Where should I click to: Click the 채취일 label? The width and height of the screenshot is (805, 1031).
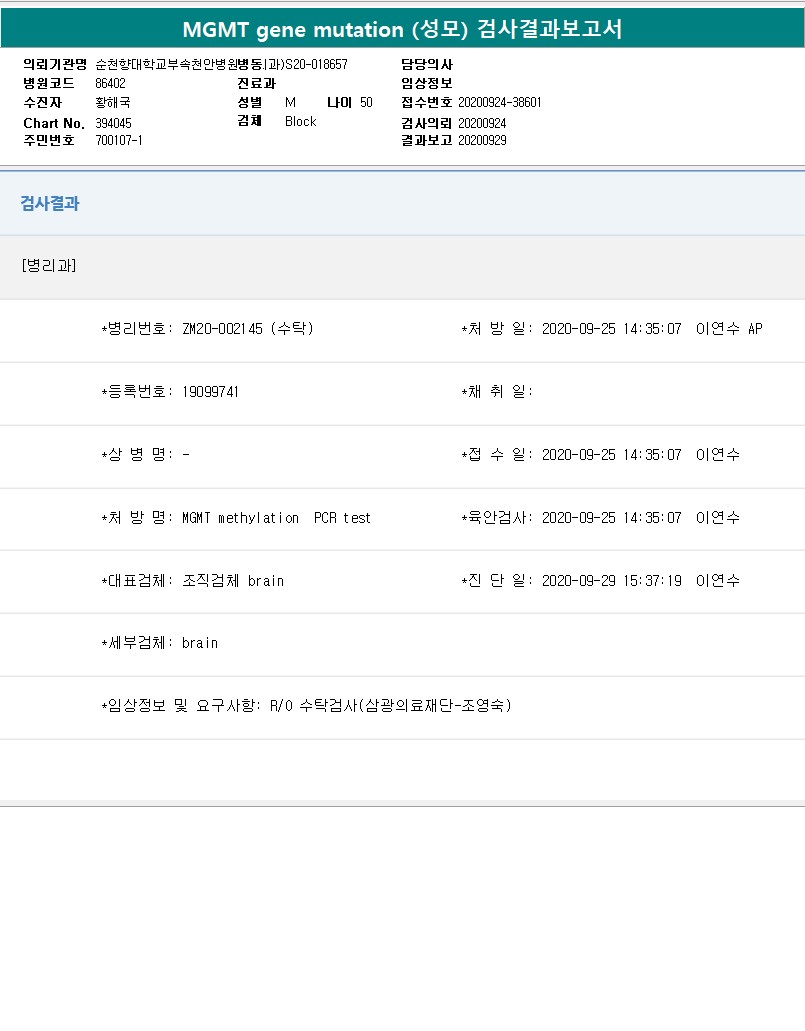pos(497,392)
